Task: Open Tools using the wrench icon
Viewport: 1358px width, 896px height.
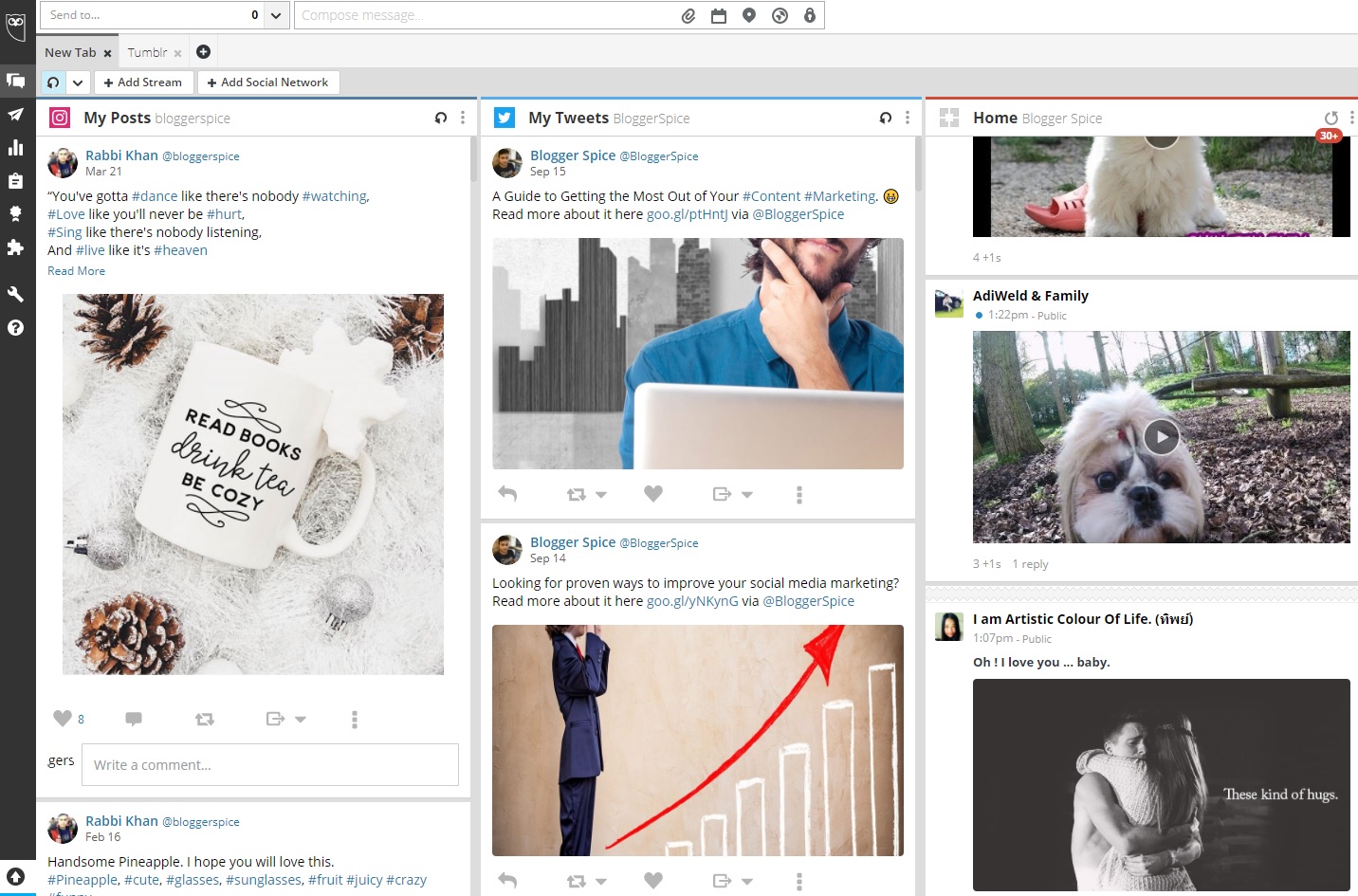Action: 16,294
